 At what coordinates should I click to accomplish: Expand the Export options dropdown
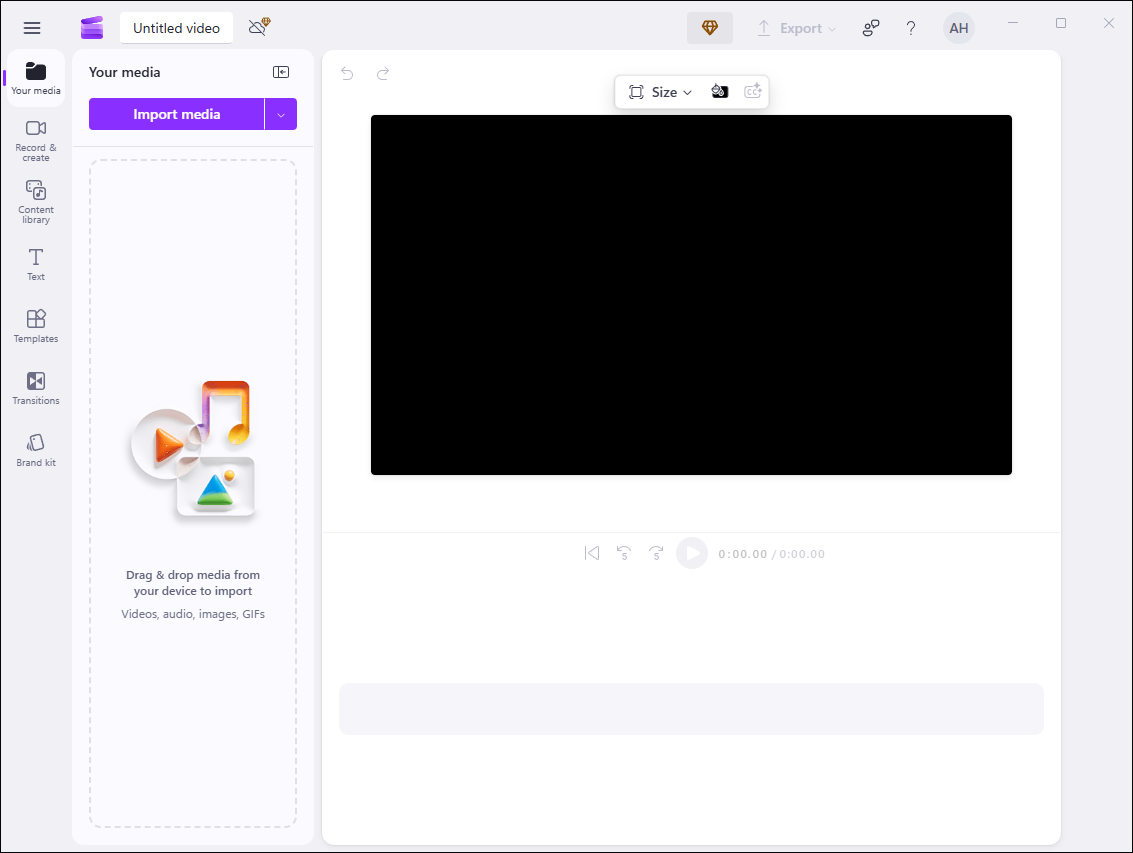pos(797,28)
